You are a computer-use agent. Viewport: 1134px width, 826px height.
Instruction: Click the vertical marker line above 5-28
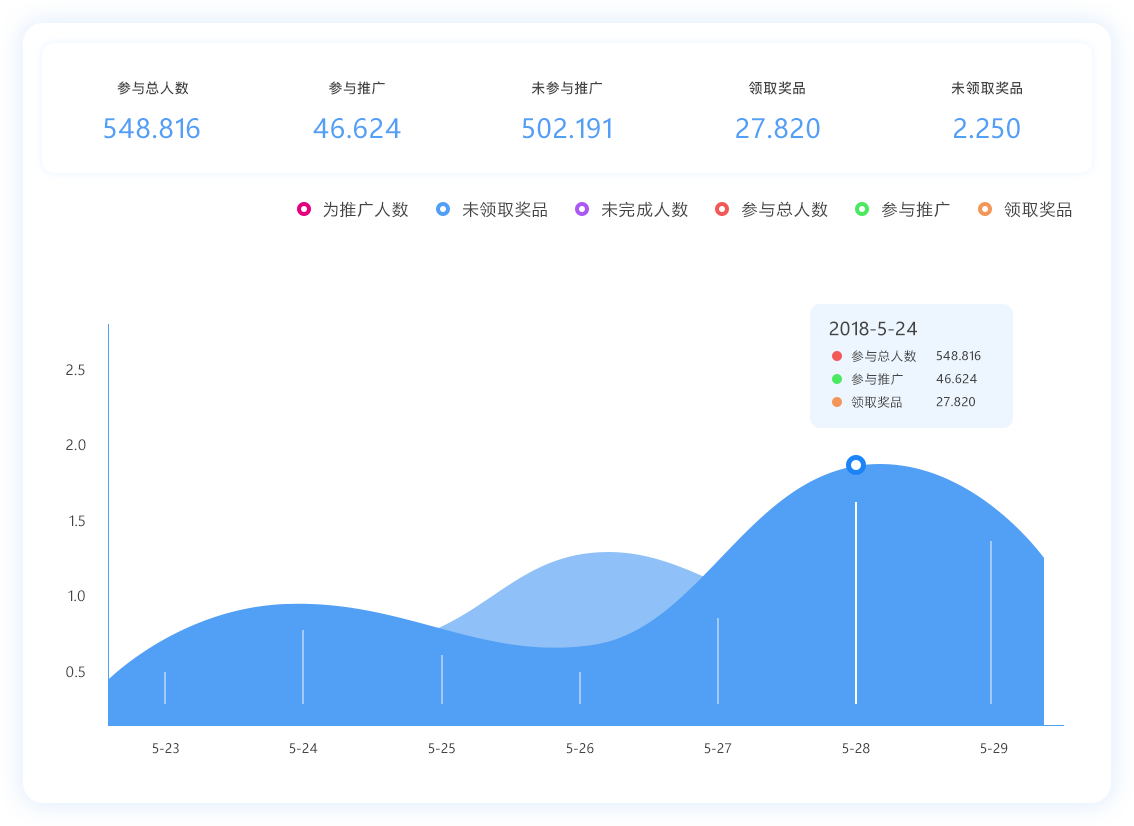click(856, 603)
